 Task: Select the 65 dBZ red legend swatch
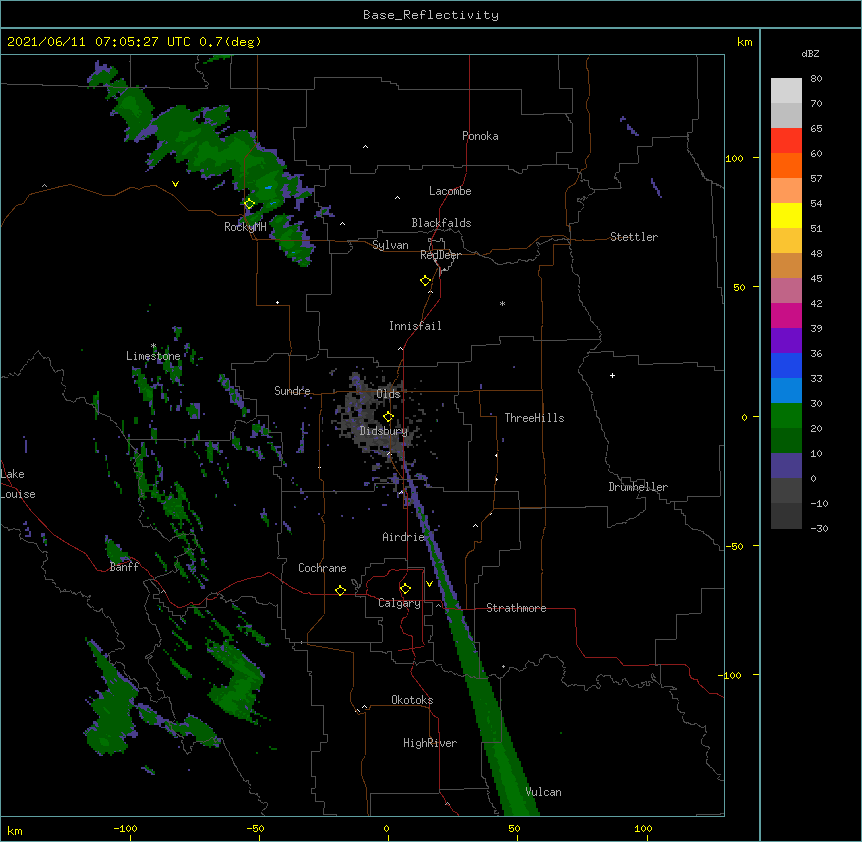(786, 141)
